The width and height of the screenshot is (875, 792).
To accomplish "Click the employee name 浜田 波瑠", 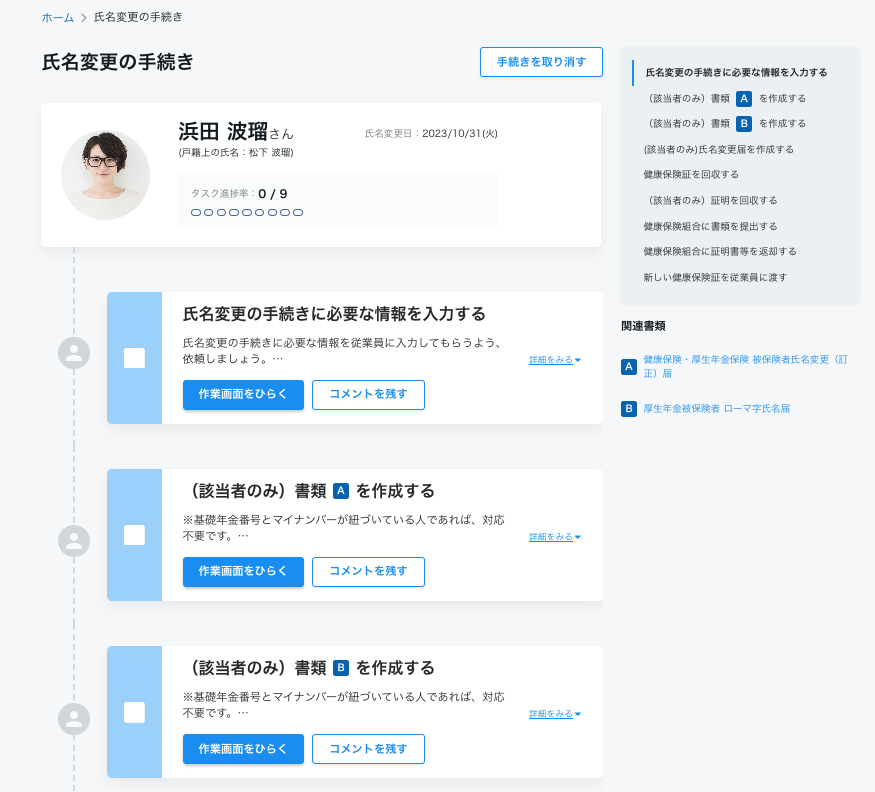I will pyautogui.click(x=223, y=132).
